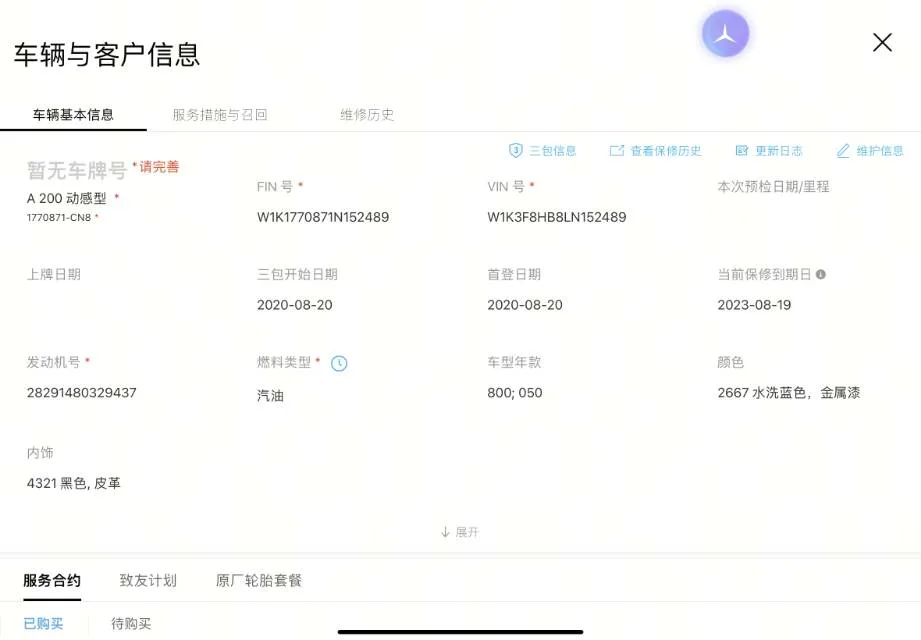
Task: Switch to 服务措施与召回 tab
Action: tap(220, 114)
